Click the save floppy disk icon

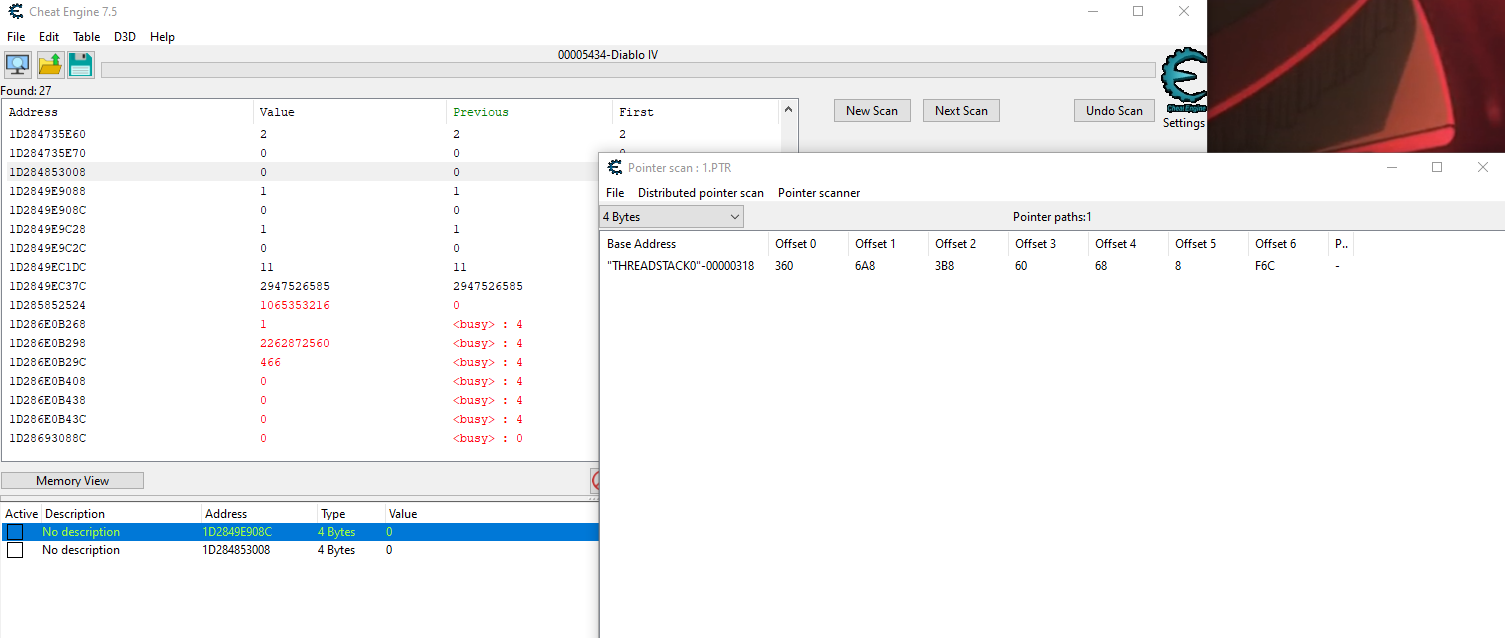click(x=81, y=65)
